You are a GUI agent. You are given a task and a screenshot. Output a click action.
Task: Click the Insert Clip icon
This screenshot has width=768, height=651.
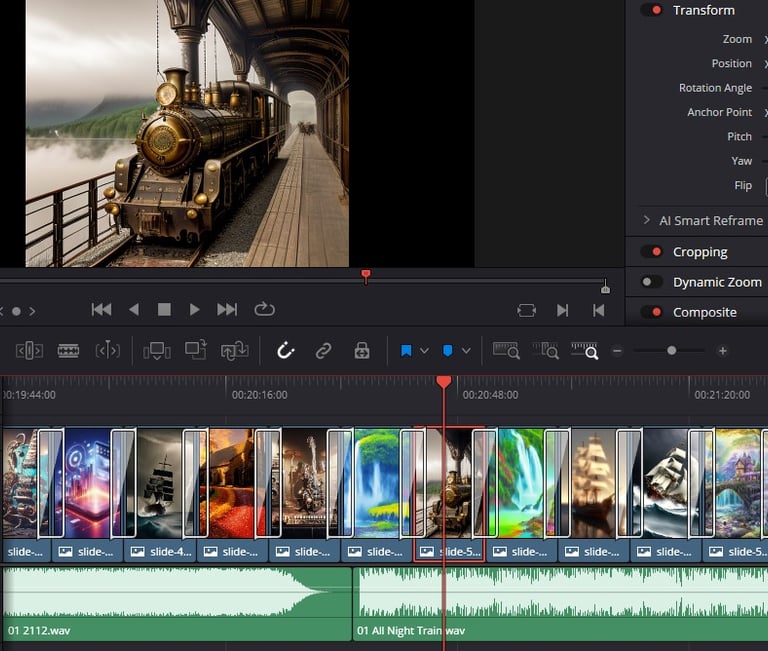pos(156,351)
